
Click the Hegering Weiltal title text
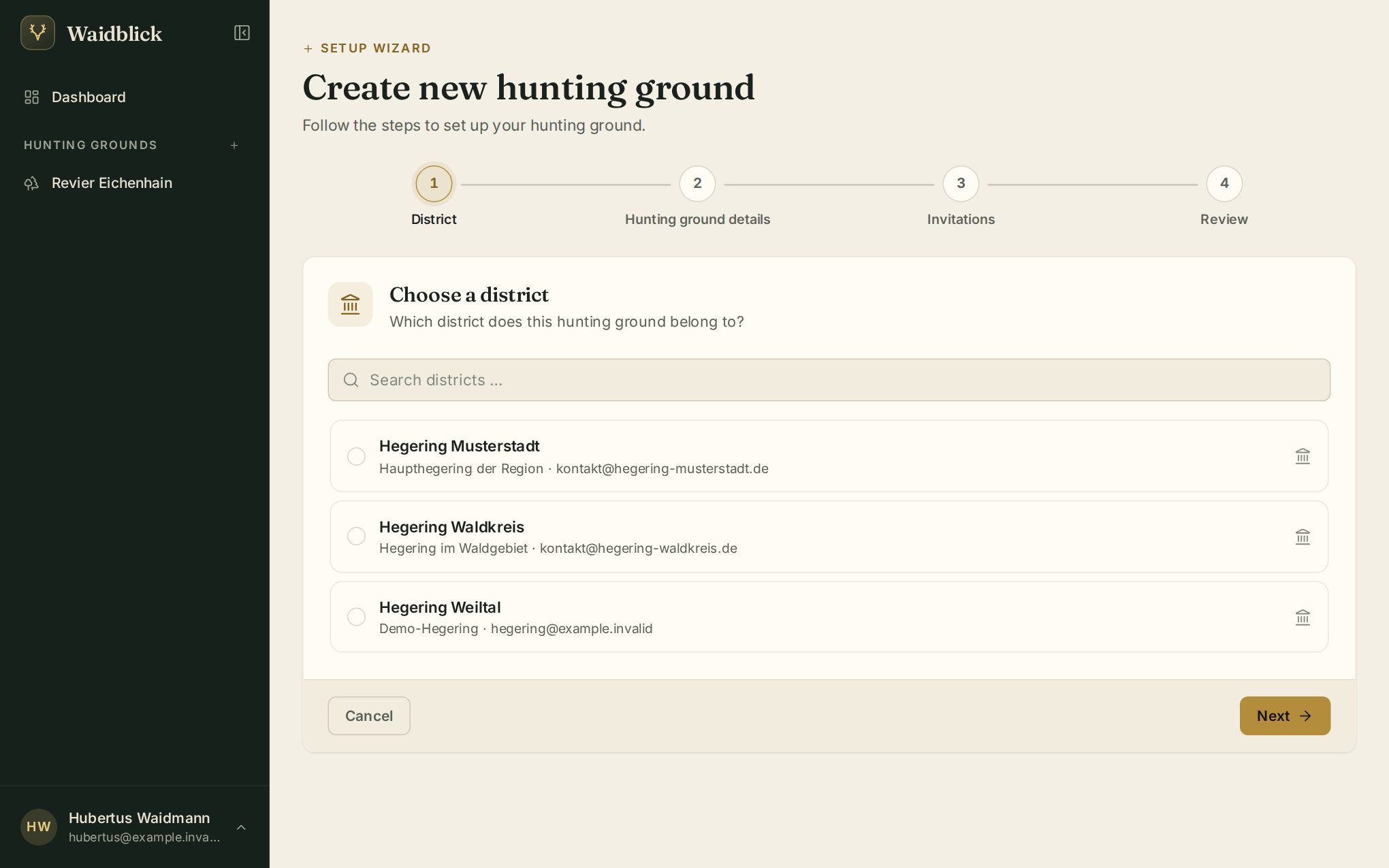[x=440, y=607]
